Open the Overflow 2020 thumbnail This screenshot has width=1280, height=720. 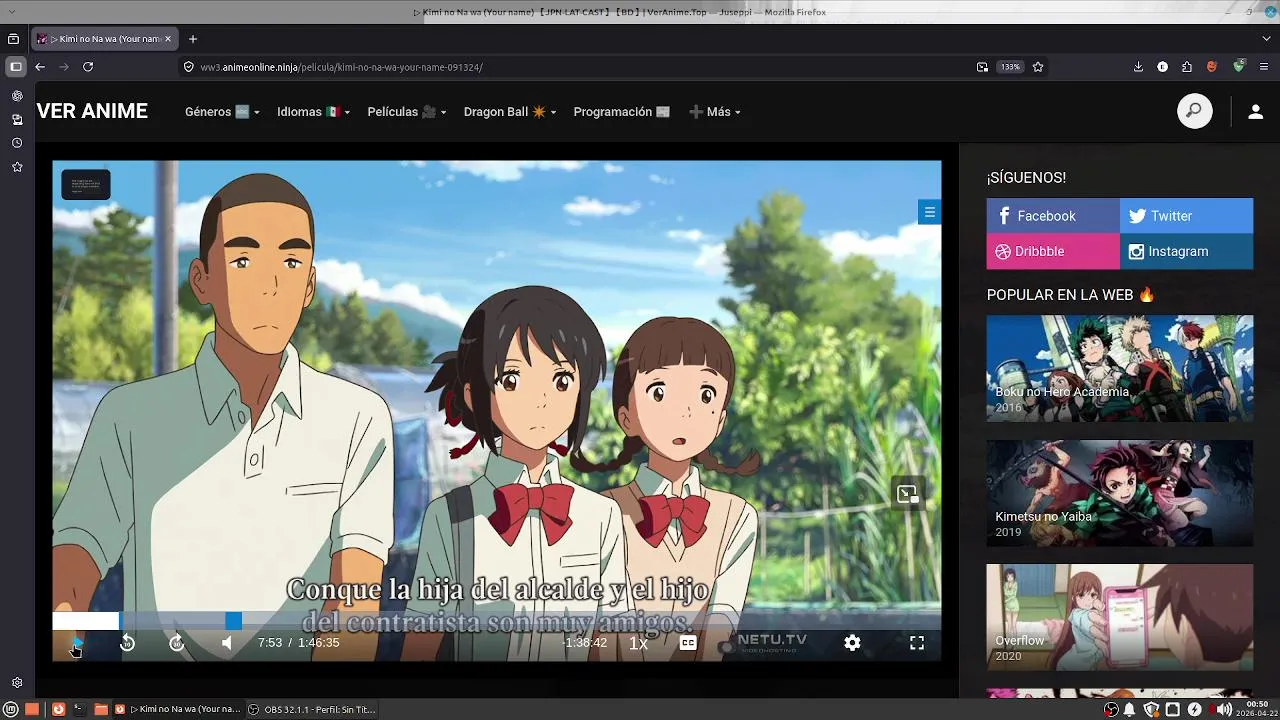pos(1119,617)
